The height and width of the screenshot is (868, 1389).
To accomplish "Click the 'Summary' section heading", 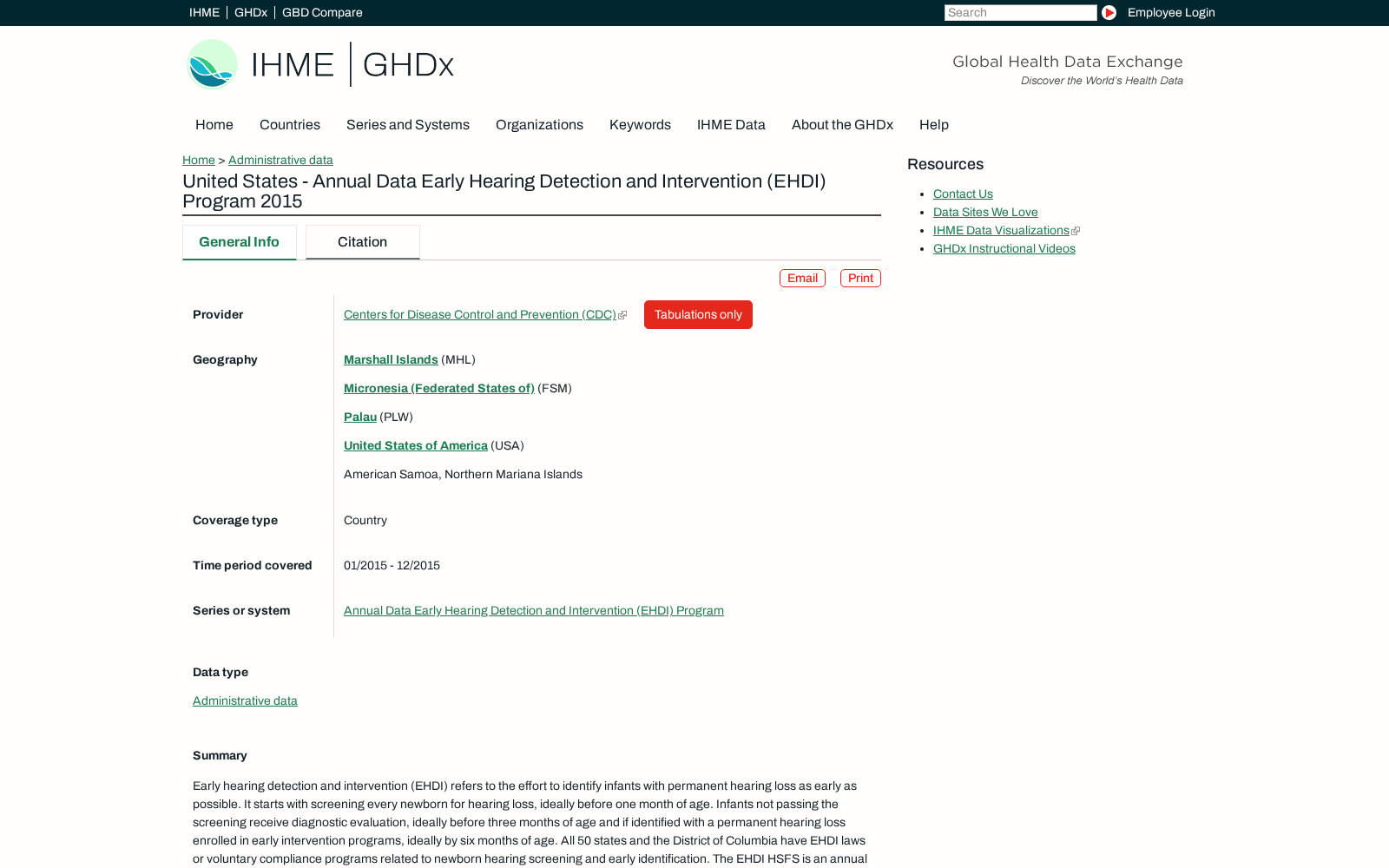I will tap(220, 756).
